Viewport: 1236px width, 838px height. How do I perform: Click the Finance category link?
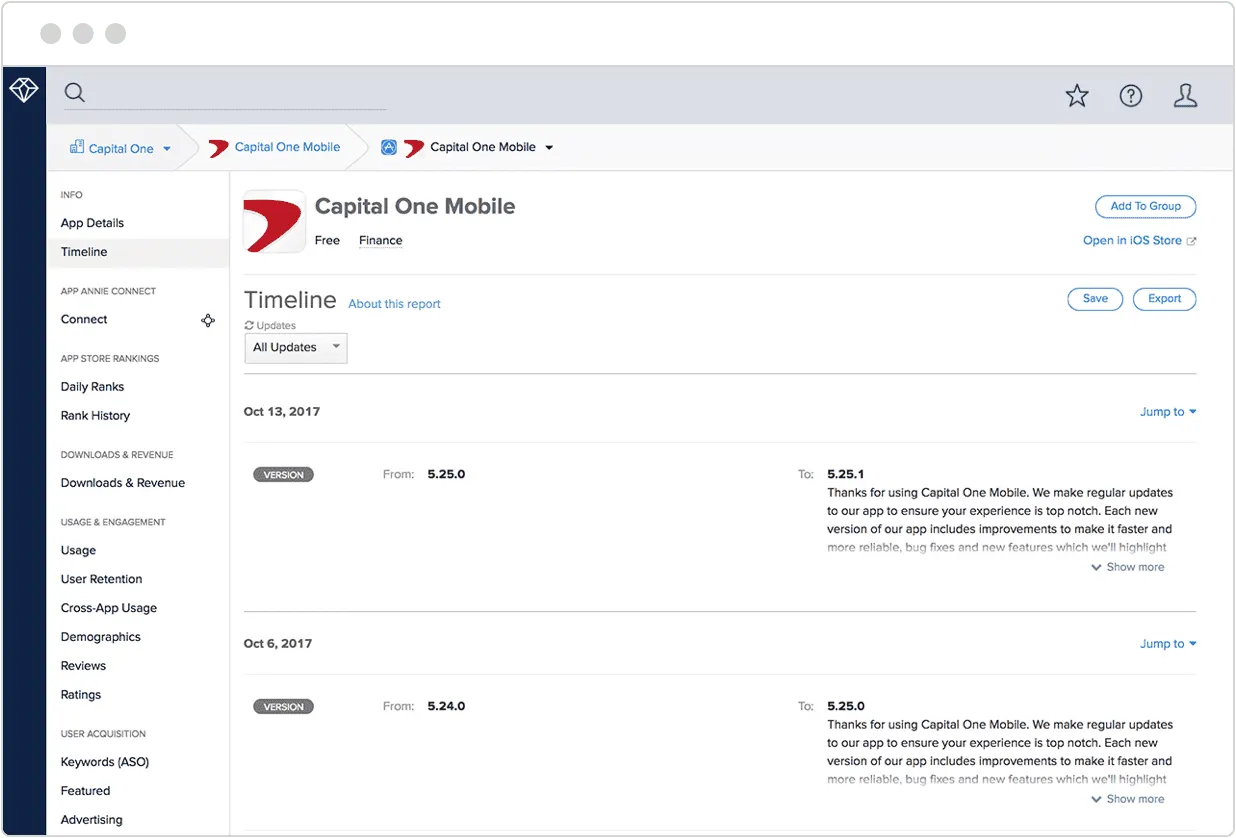380,241
